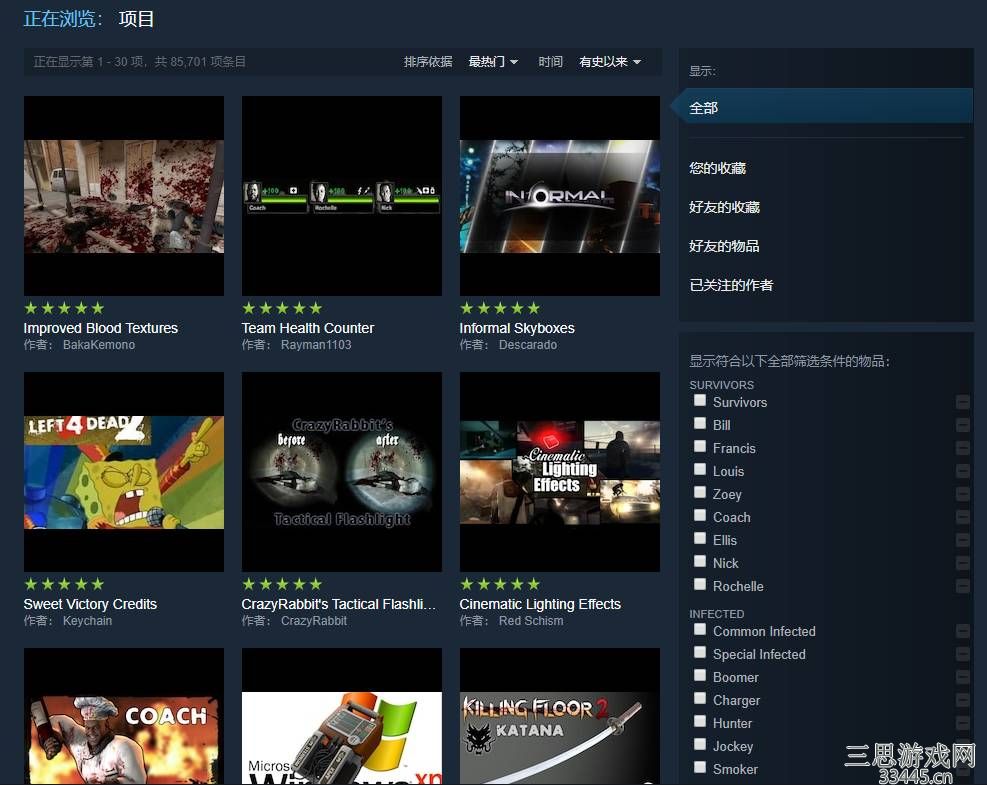Click the author name Descarado
This screenshot has height=785, width=987.
coord(527,345)
